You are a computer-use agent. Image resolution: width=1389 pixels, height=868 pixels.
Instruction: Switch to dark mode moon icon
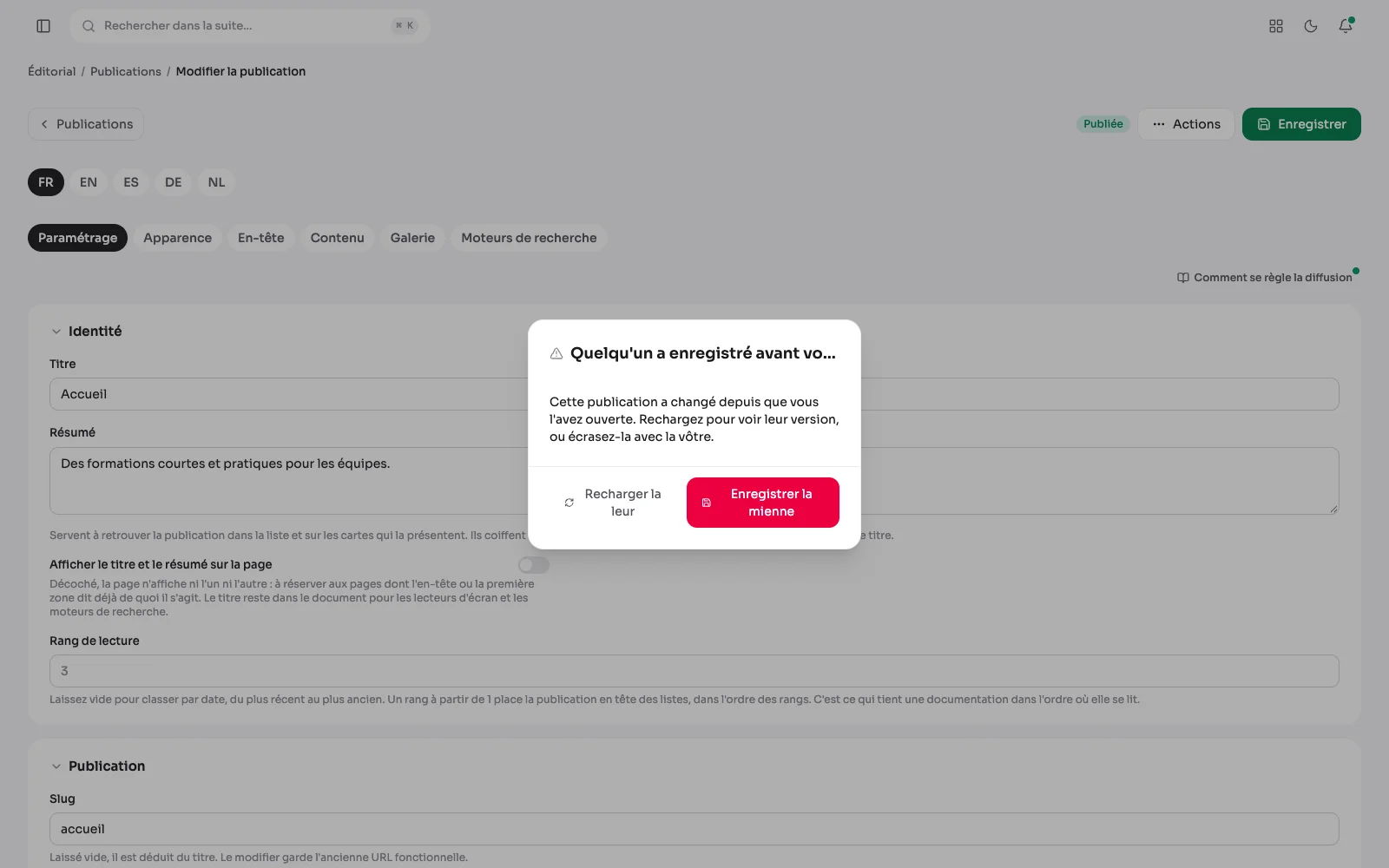tap(1311, 26)
